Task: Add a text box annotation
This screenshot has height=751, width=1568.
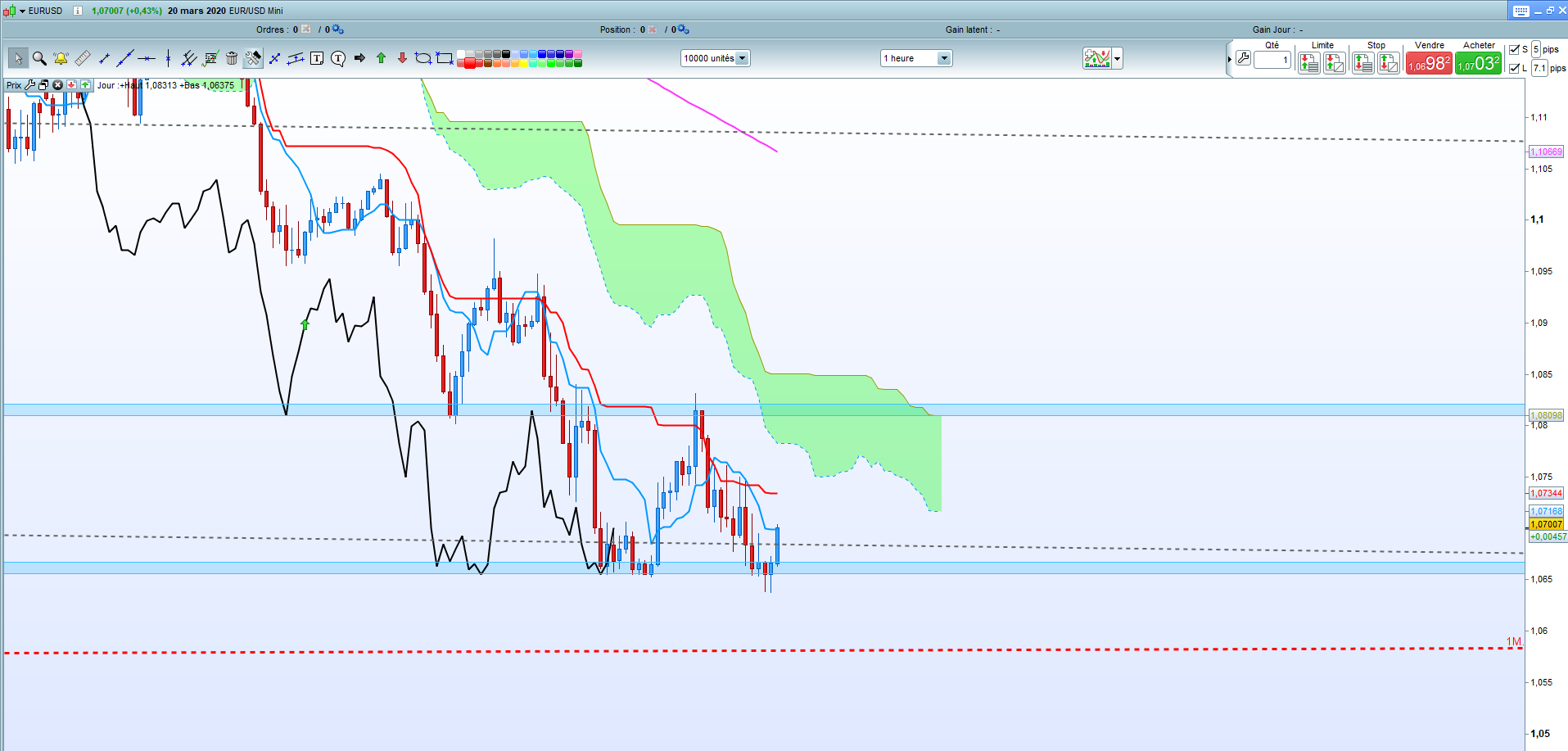Action: (x=317, y=58)
